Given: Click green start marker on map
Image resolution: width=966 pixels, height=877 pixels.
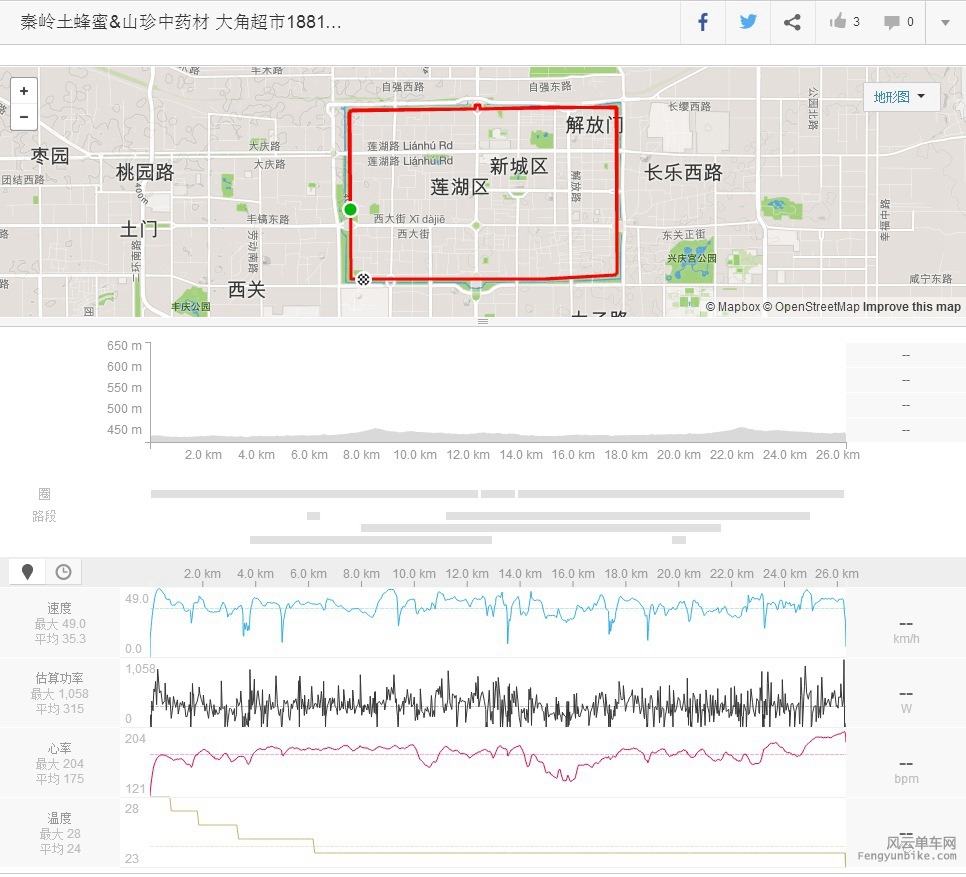Looking at the screenshot, I should (350, 209).
